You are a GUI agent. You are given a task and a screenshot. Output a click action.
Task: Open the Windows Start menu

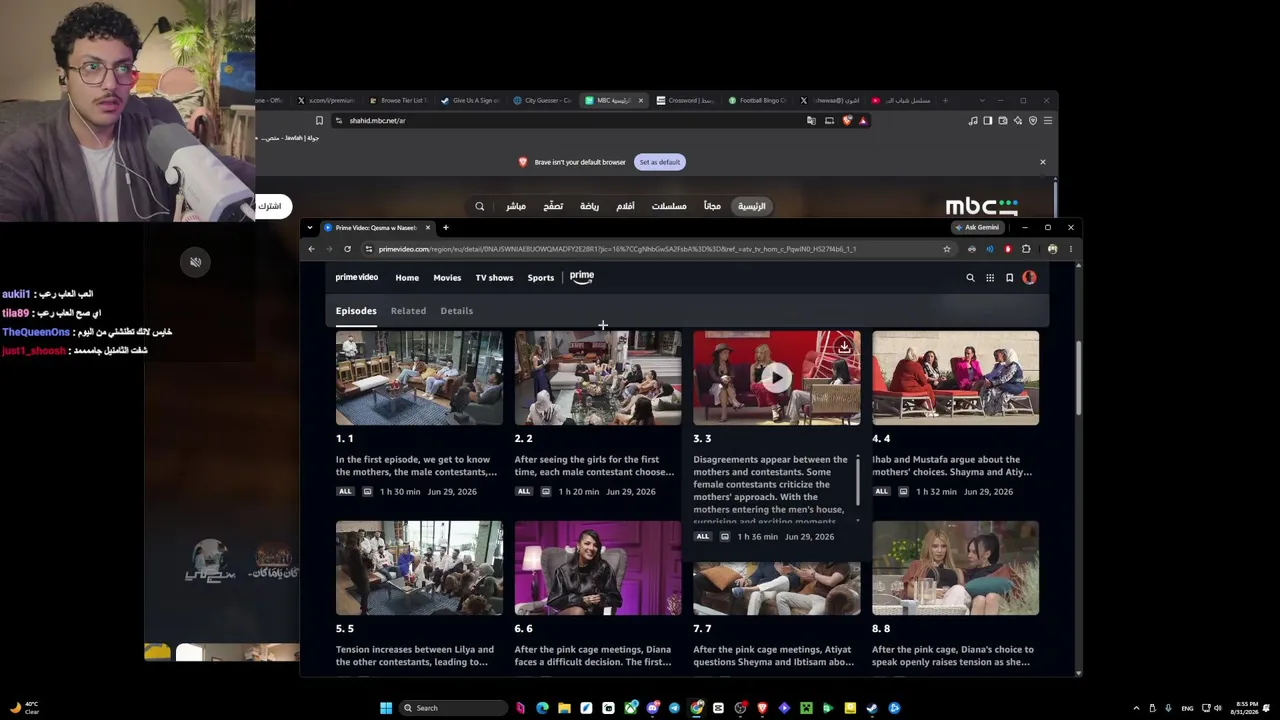[x=386, y=708]
